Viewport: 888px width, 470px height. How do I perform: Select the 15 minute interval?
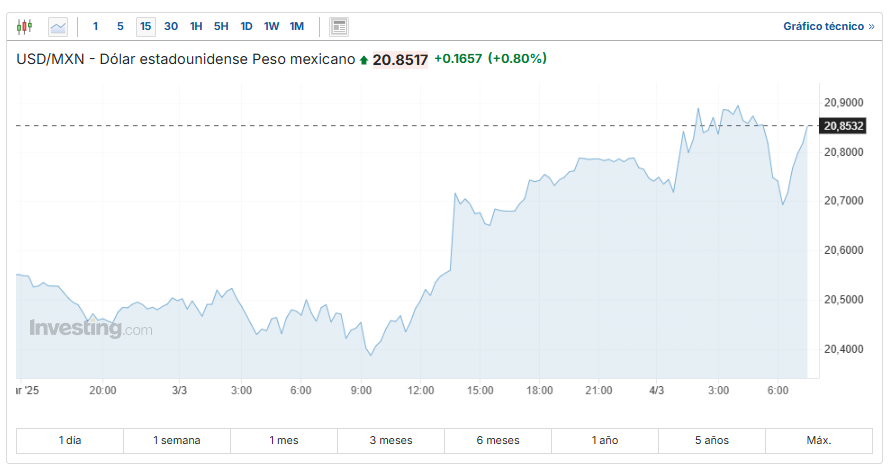click(146, 27)
